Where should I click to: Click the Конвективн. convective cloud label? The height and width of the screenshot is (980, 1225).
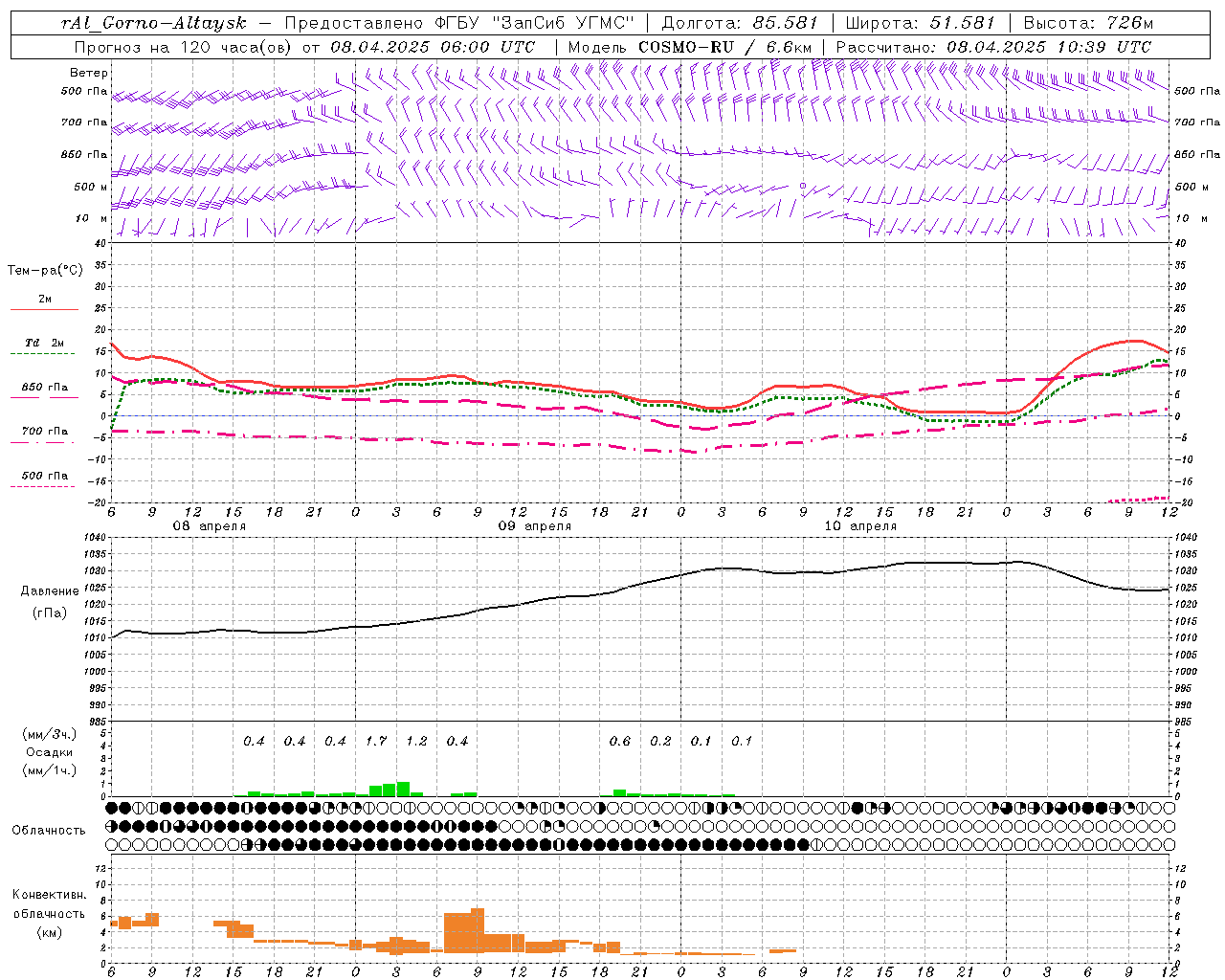tap(49, 894)
